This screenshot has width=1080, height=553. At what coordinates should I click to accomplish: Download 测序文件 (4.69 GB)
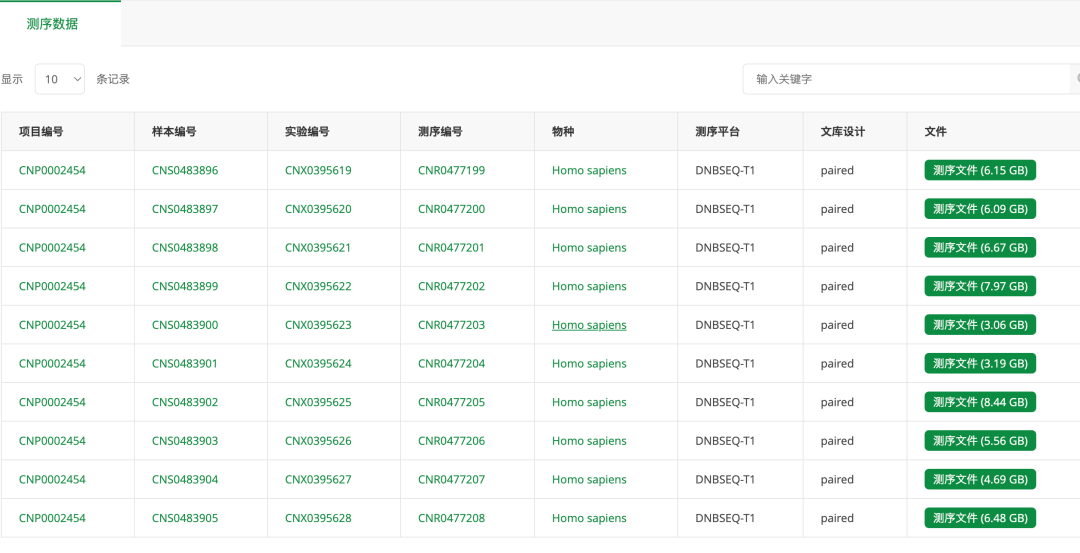point(980,479)
